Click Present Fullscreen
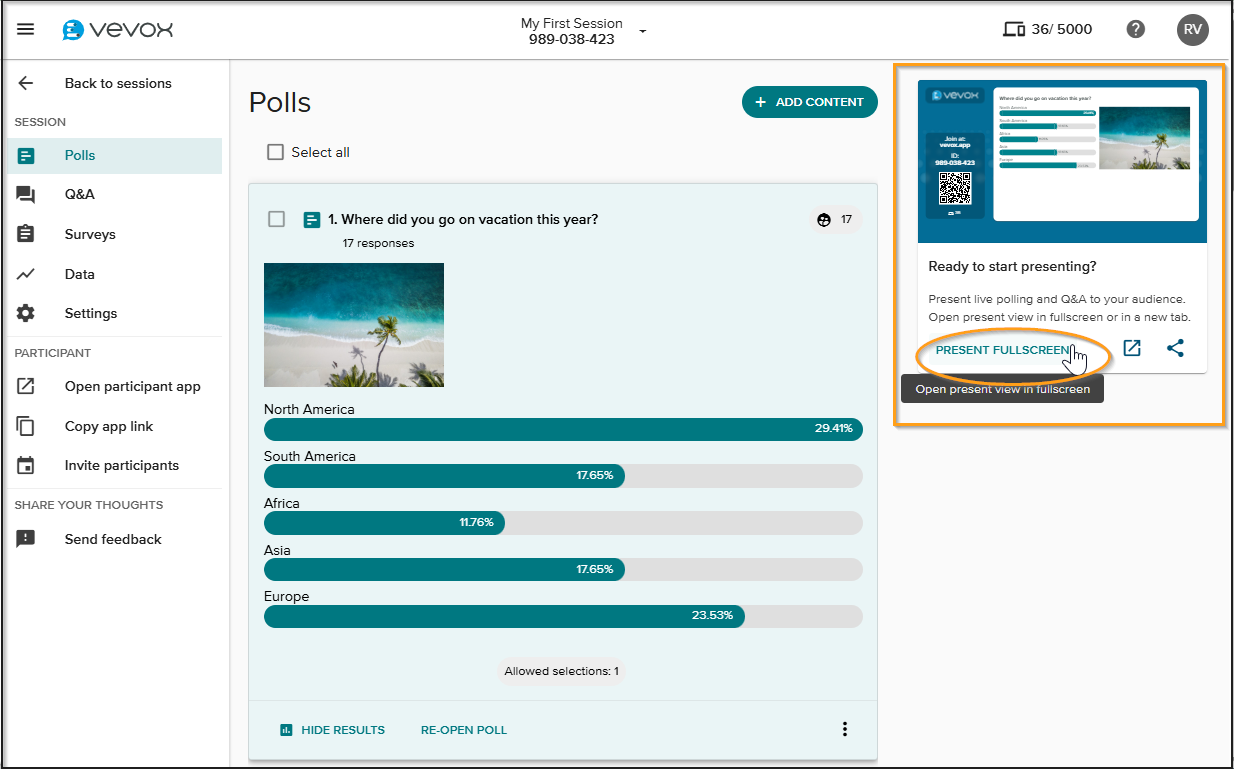The height and width of the screenshot is (769, 1234). coord(1002,350)
